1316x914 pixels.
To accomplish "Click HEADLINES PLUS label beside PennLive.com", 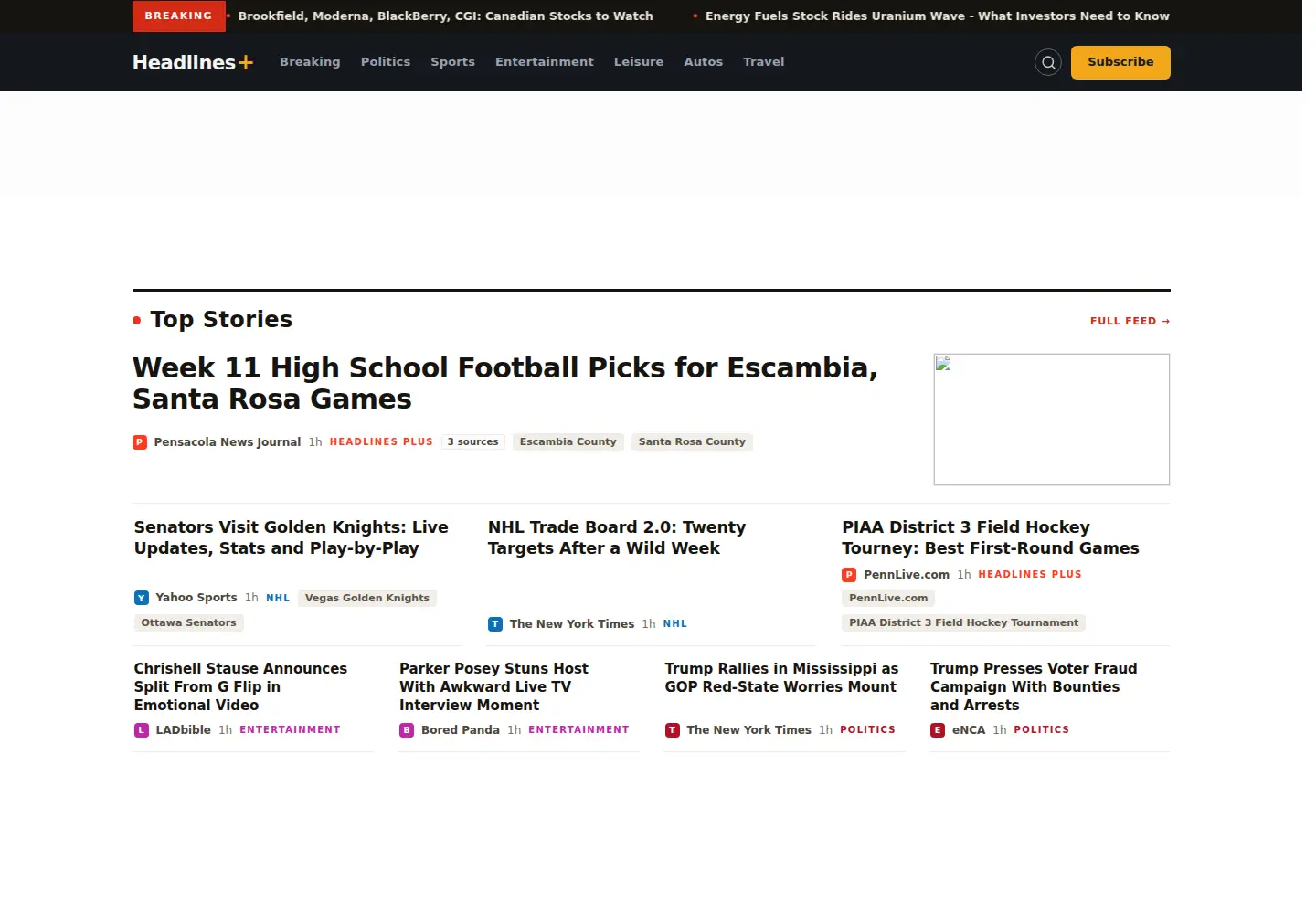I will [1030, 575].
